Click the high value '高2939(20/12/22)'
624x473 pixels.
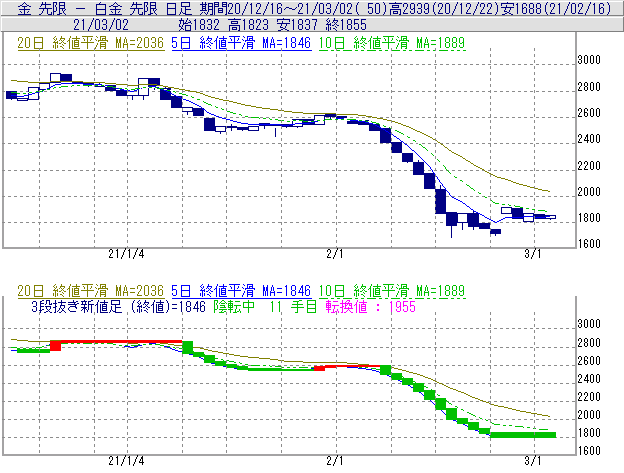coord(444,8)
